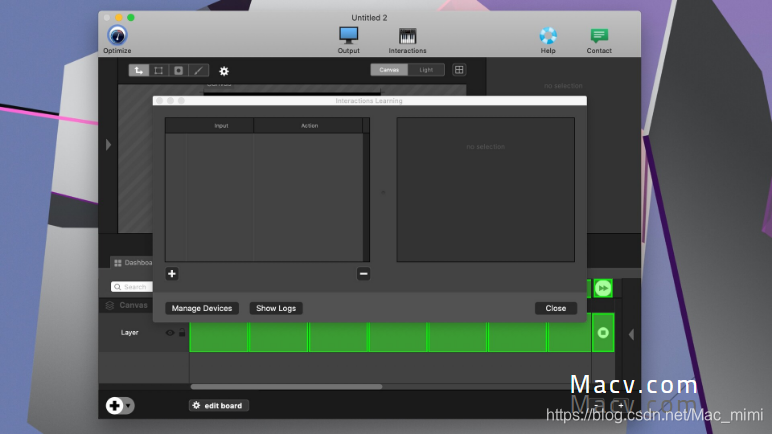Click Manage Devices button
This screenshot has width=773, height=434.
tap(202, 308)
